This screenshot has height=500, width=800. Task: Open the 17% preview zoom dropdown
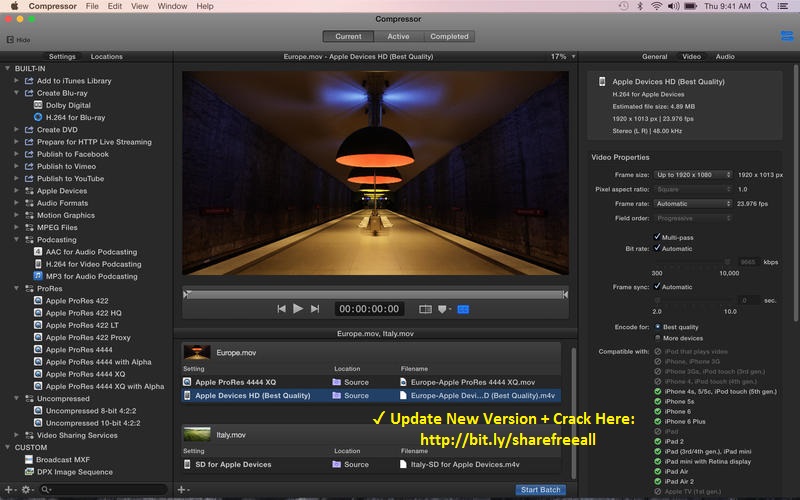click(x=563, y=57)
